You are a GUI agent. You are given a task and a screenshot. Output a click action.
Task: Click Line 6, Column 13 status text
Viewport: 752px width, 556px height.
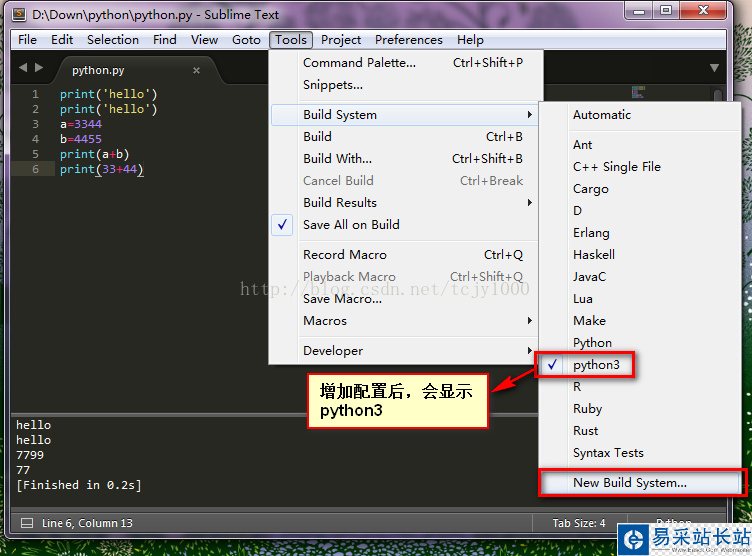click(87, 523)
